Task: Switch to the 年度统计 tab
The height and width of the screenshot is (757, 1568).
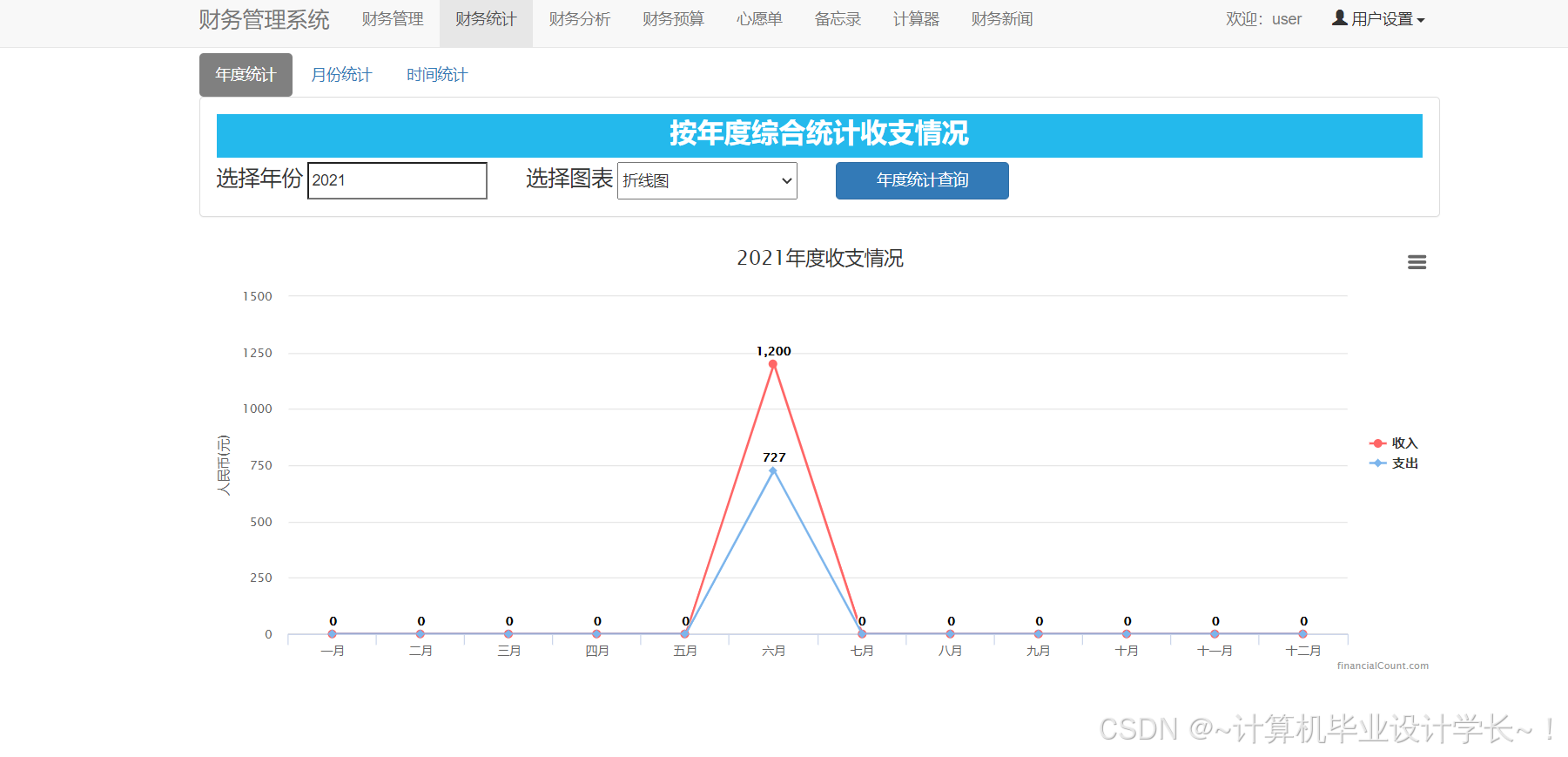Action: pos(246,75)
